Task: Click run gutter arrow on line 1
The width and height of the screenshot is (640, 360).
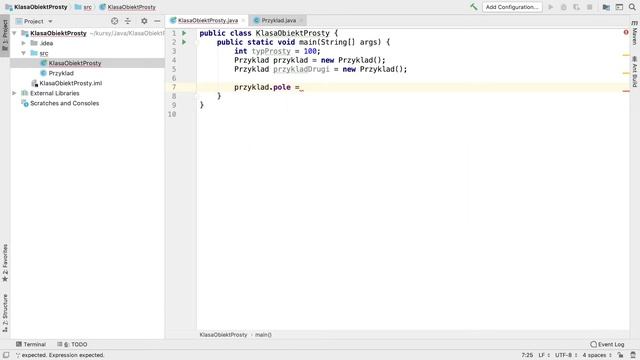Action: (x=184, y=33)
